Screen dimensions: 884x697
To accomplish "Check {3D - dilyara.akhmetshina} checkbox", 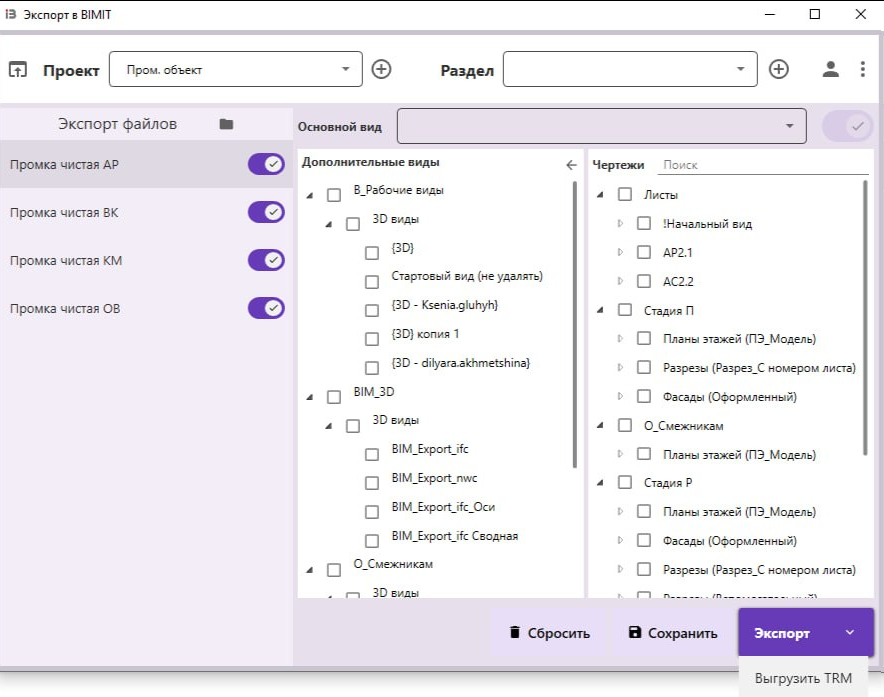I will click(x=372, y=368).
